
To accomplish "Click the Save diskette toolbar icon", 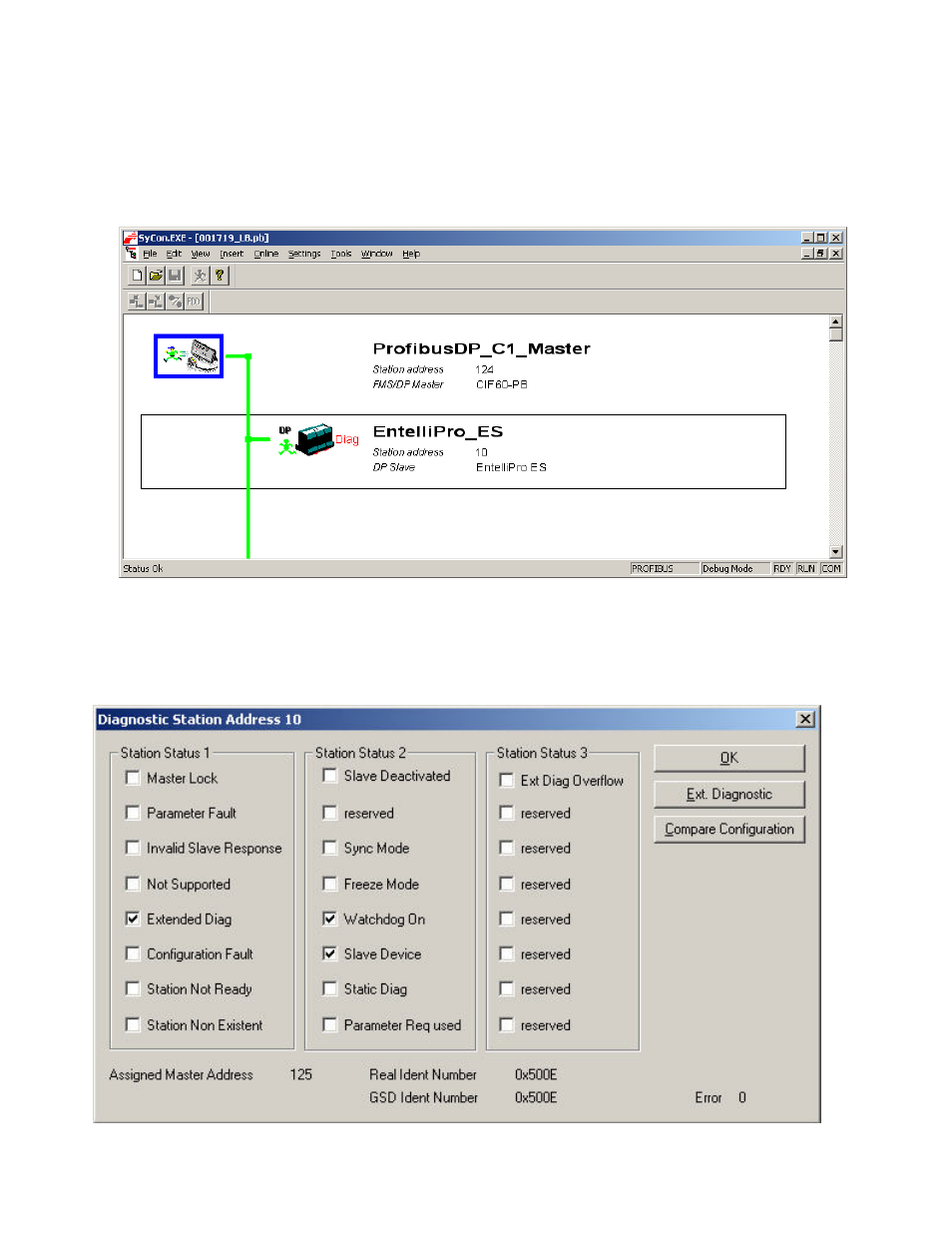I will (175, 276).
